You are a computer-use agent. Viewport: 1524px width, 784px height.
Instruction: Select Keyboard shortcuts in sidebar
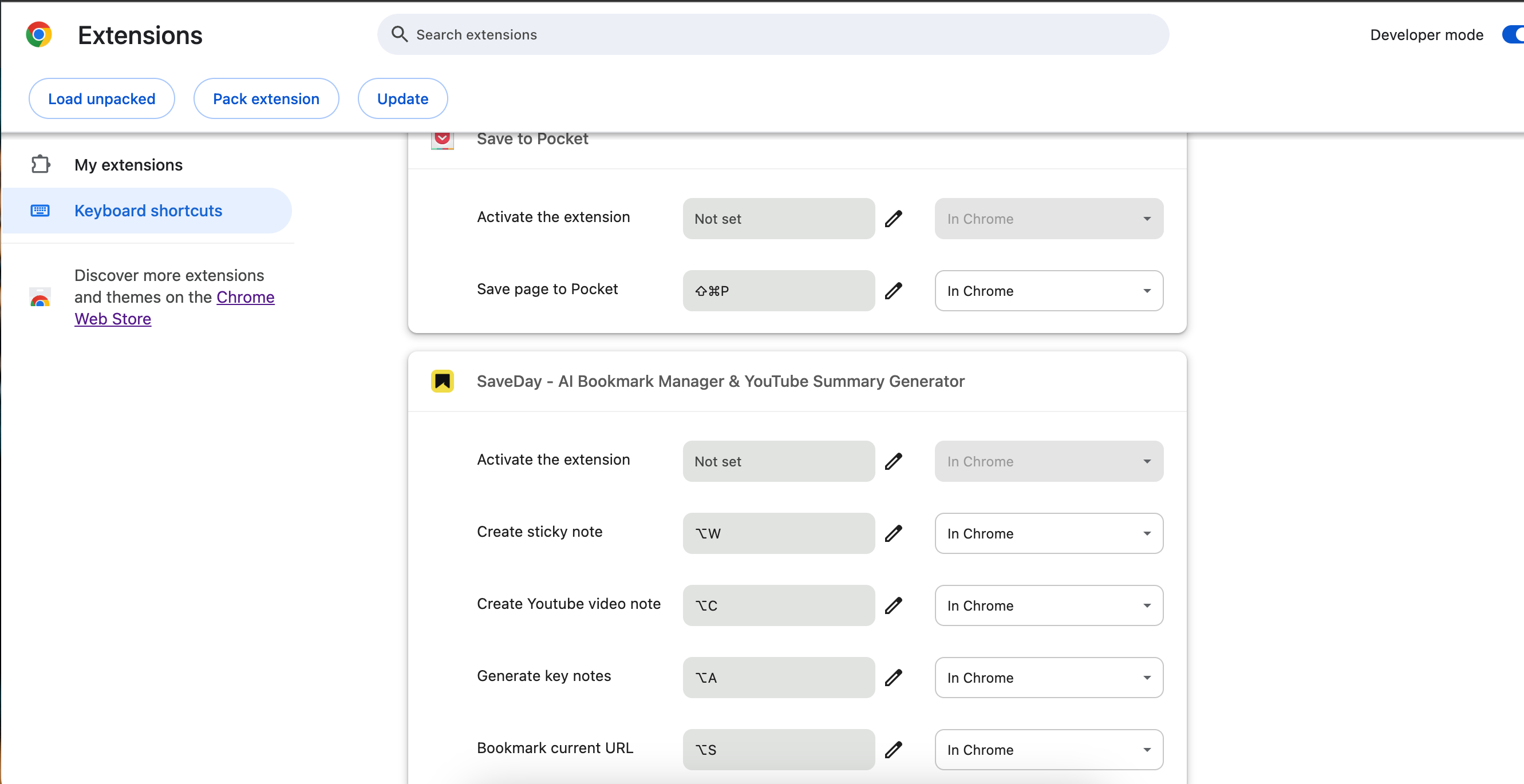(x=147, y=211)
